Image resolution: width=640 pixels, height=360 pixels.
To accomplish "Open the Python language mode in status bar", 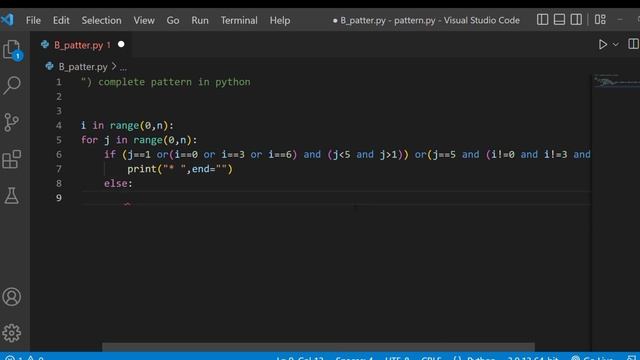I will (481, 358).
